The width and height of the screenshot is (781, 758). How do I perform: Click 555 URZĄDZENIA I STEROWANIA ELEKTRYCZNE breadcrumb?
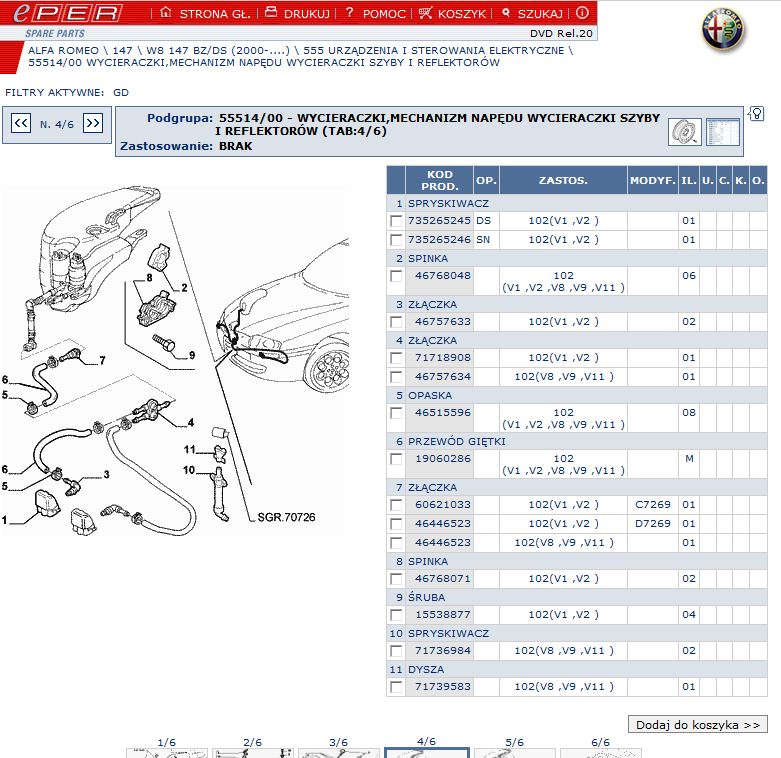(434, 50)
